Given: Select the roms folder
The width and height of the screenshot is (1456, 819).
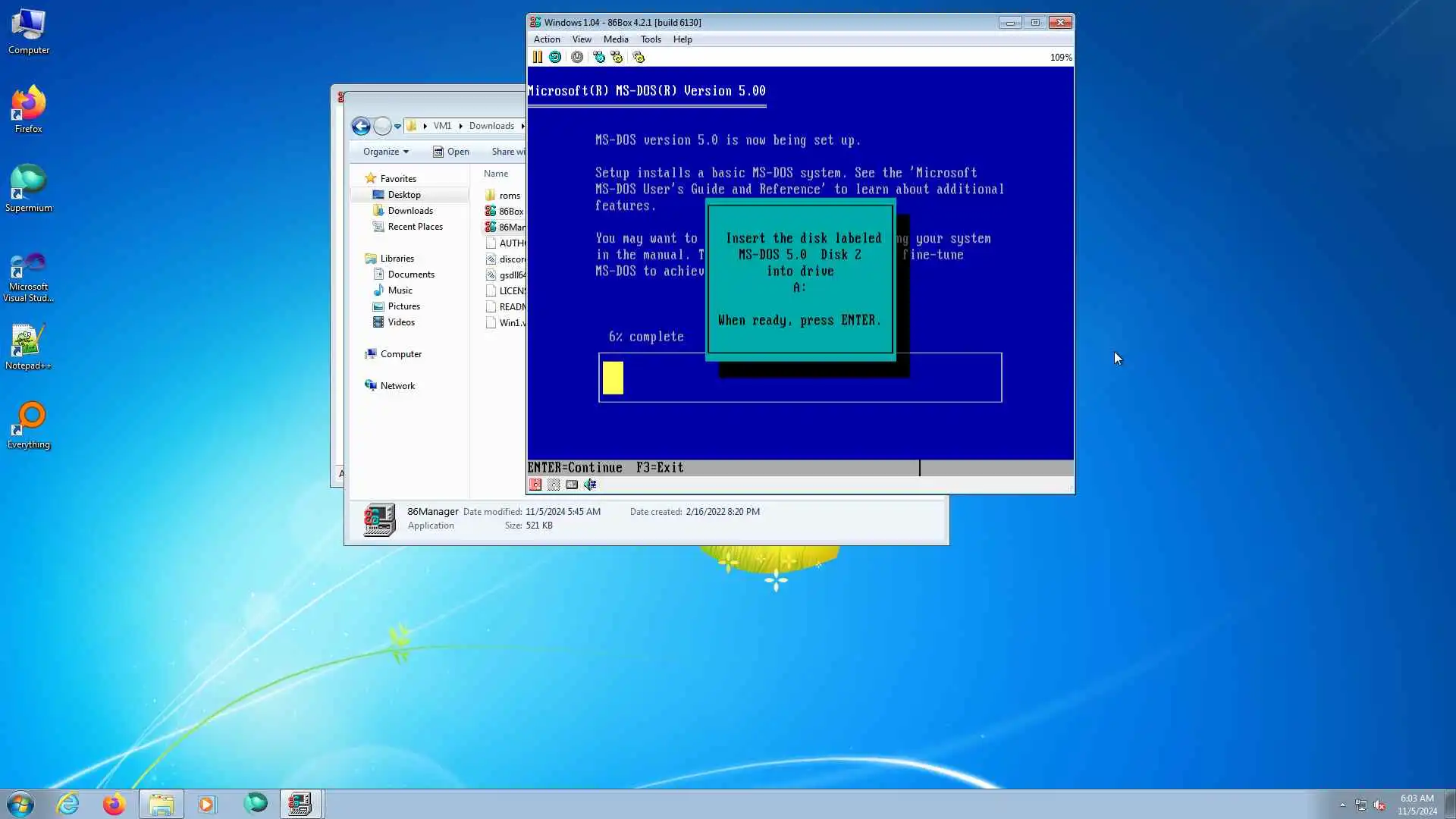Looking at the screenshot, I should tap(509, 196).
